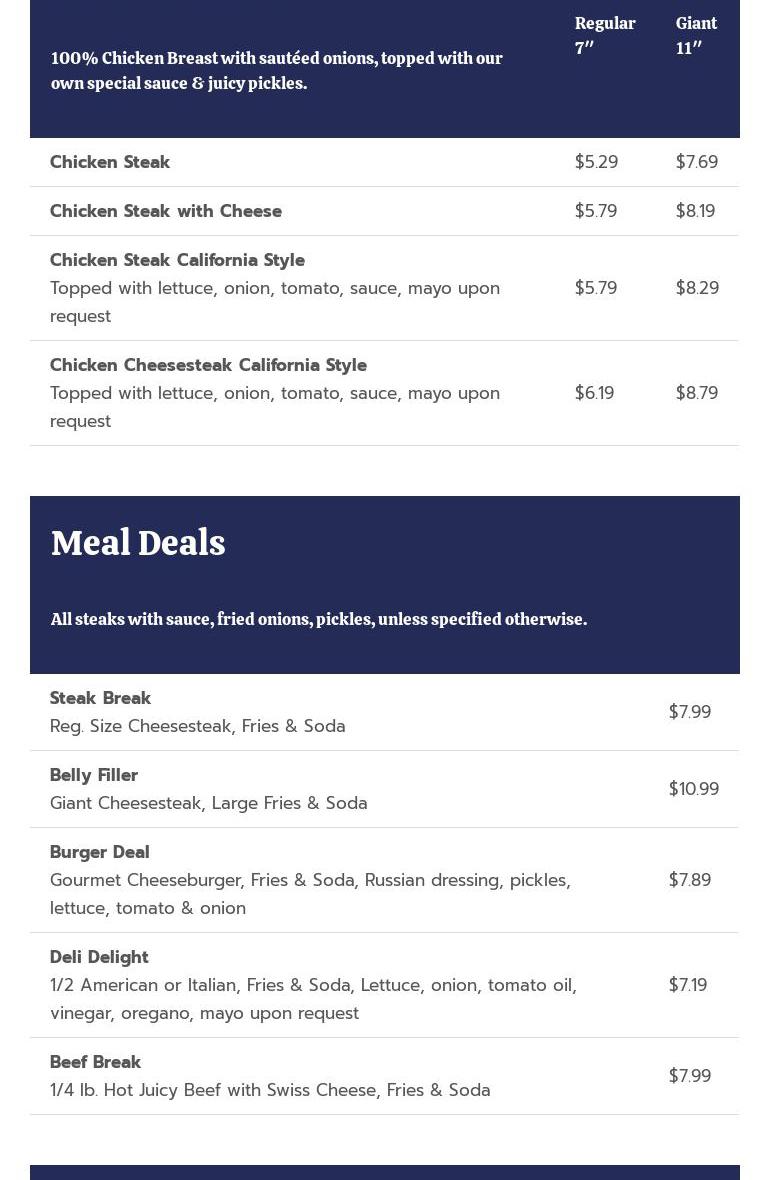Click the Regular 7″ column header
Image resolution: width=770 pixels, height=1180 pixels.
(x=604, y=35)
